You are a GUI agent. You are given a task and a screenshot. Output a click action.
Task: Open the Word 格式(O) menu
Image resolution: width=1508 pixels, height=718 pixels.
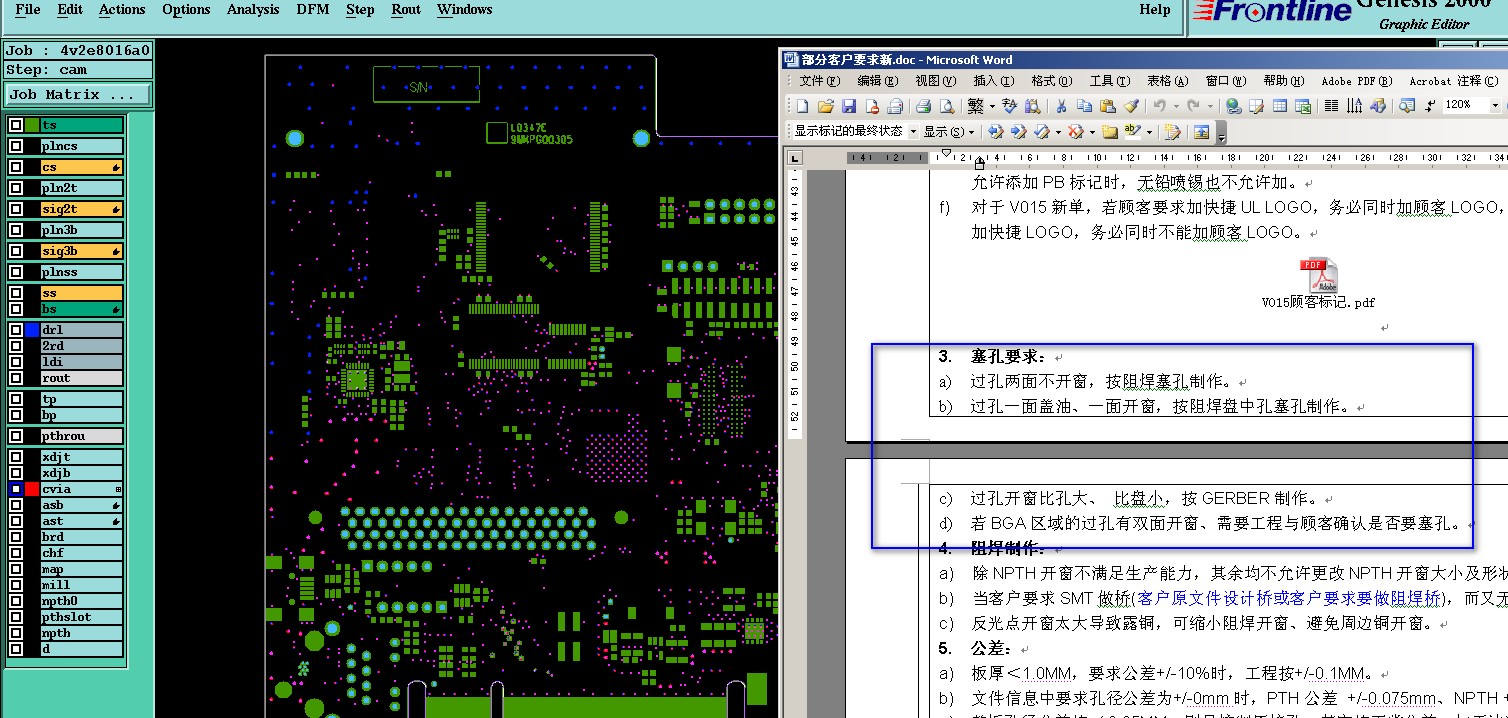point(1051,81)
